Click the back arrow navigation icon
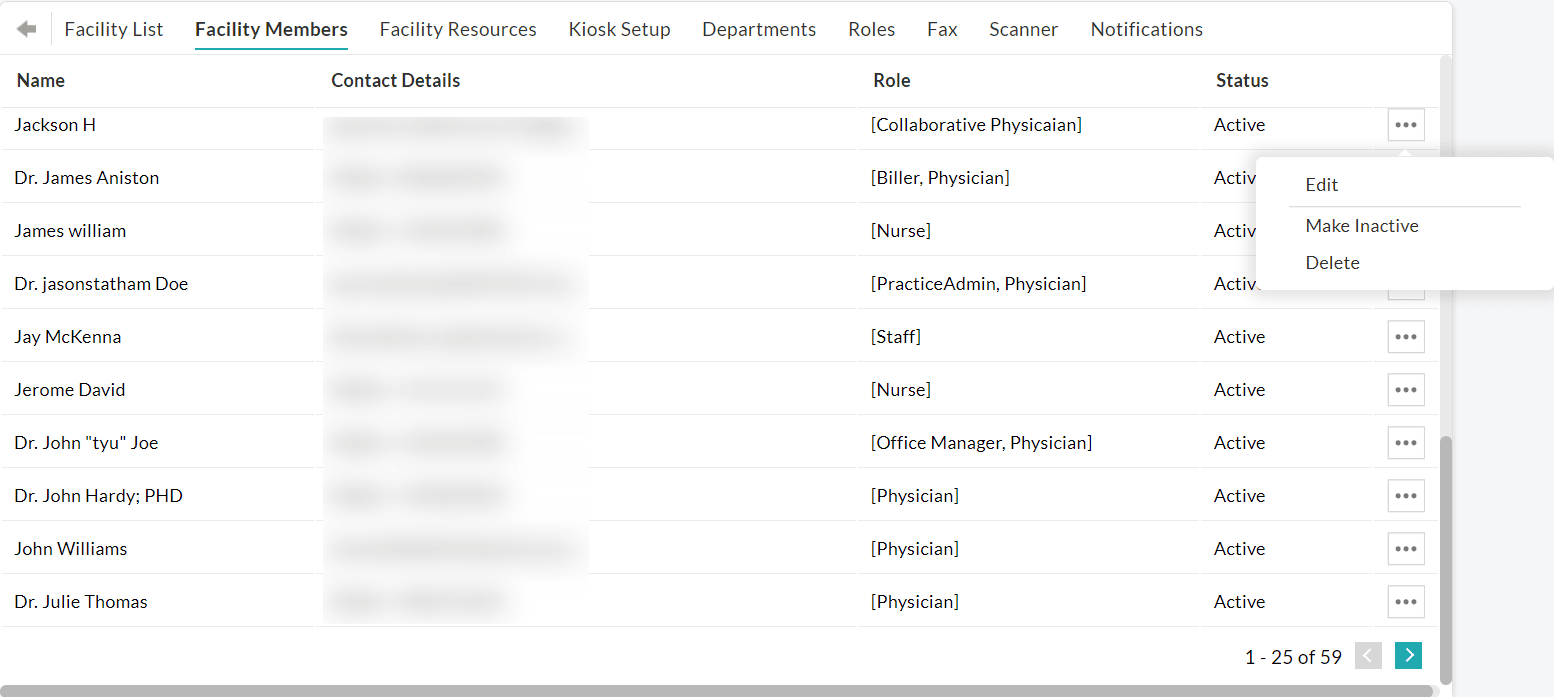The width and height of the screenshot is (1554, 697). point(27,28)
